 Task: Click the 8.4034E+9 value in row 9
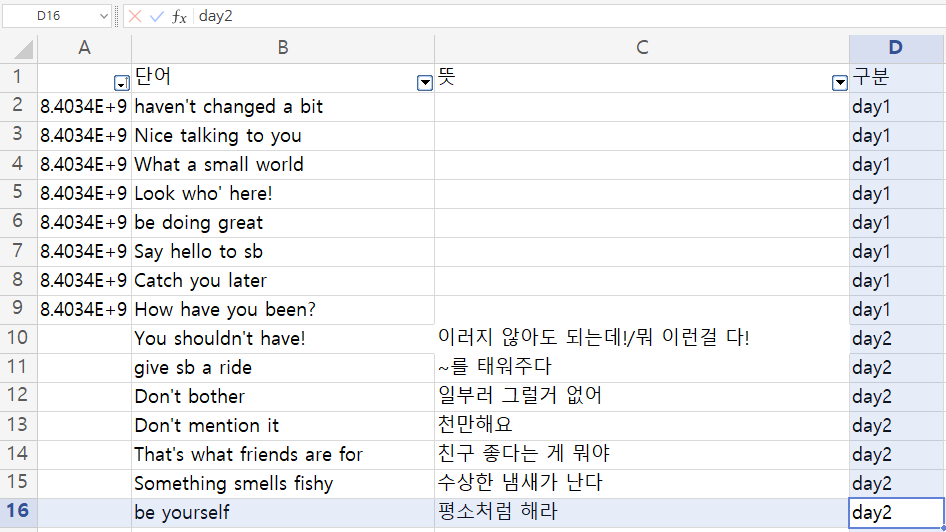tap(84, 309)
